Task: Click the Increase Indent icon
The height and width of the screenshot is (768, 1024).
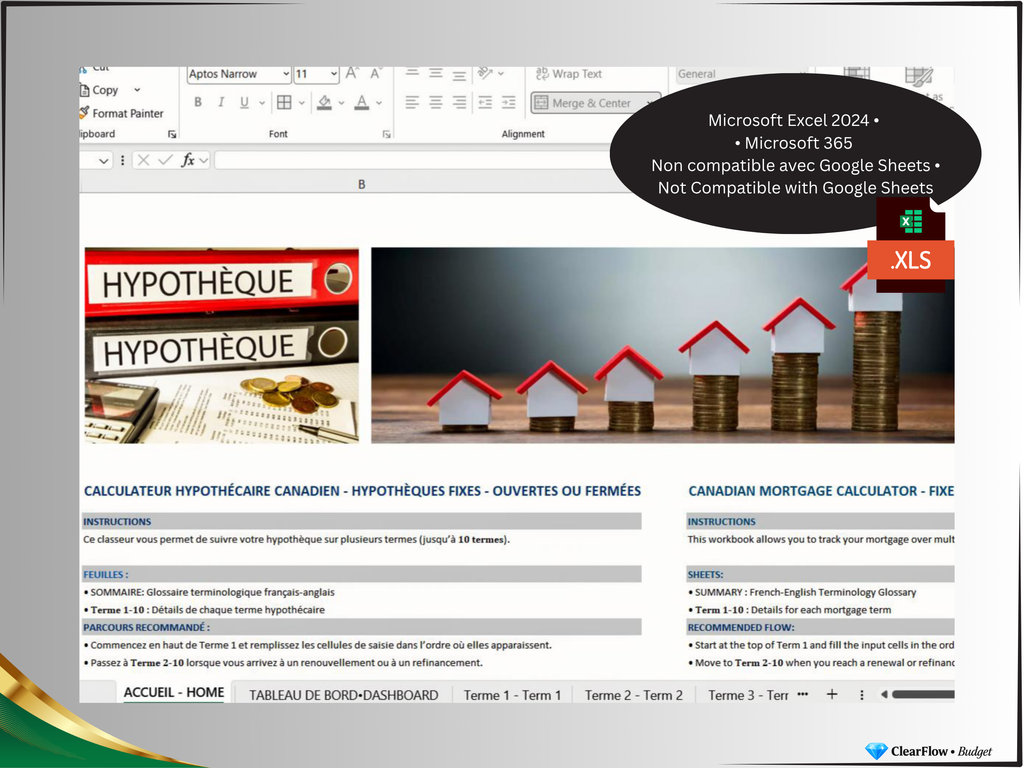Action: click(508, 103)
